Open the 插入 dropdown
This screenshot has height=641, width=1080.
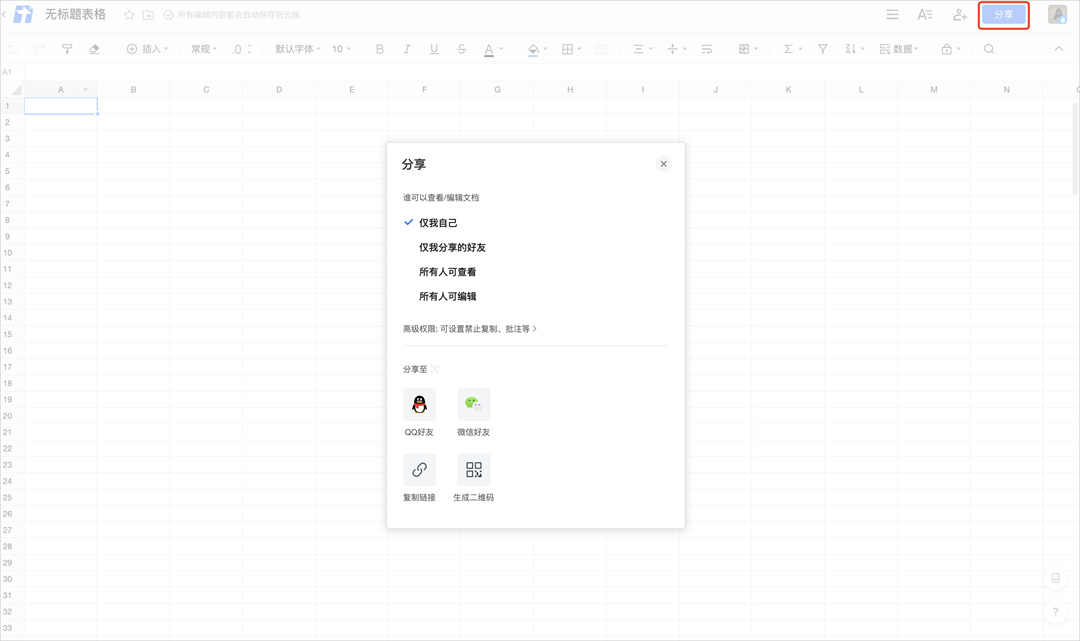click(147, 49)
